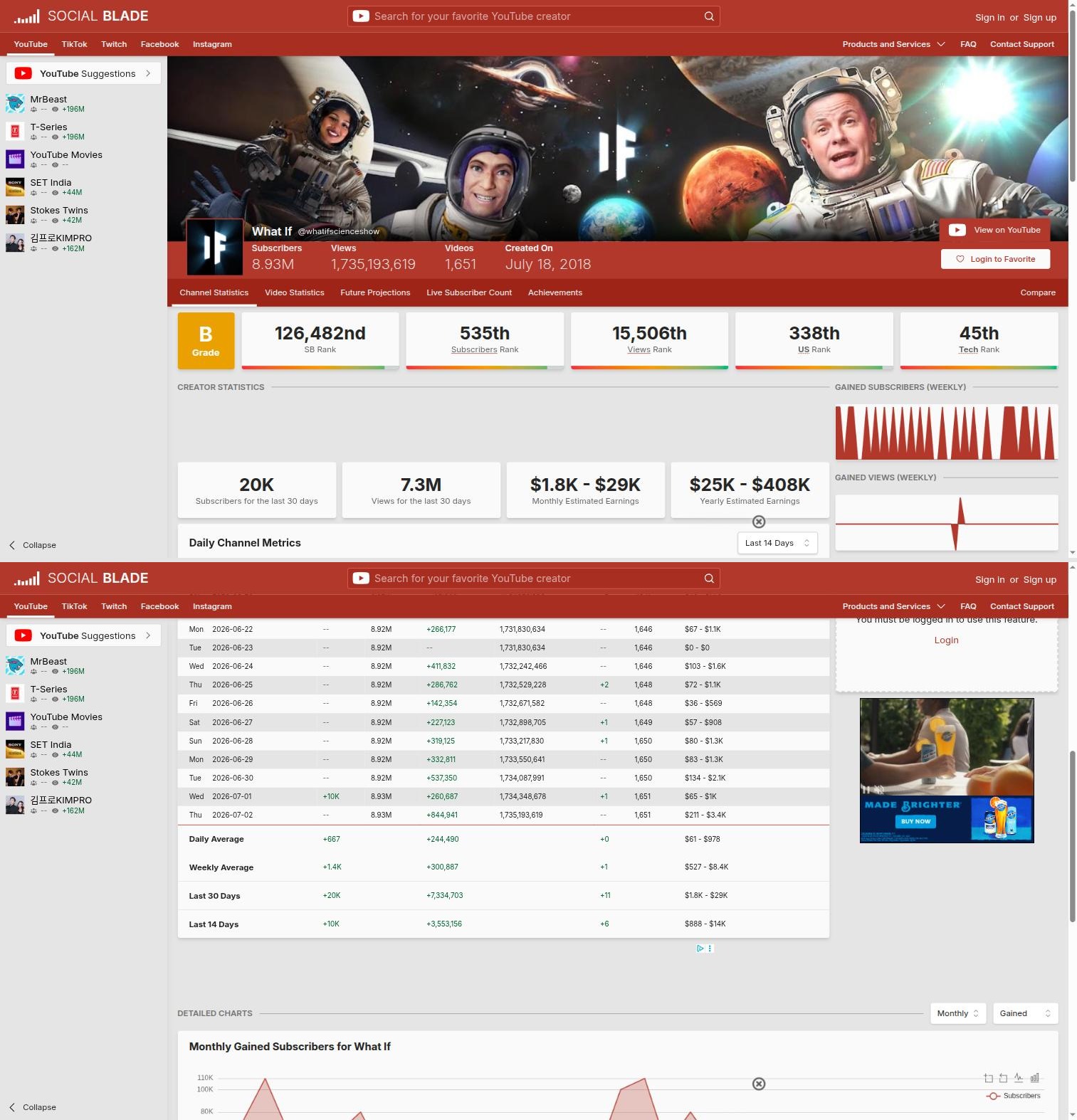Click Sign in link in upper header
Screen dimensions: 1077x1120
(990, 18)
